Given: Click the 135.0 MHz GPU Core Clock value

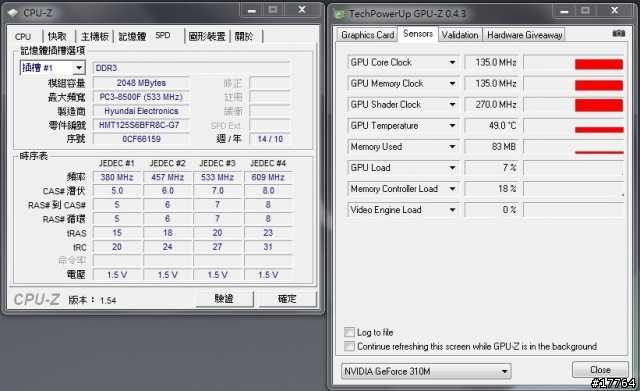Looking at the screenshot, I should pos(491,62).
